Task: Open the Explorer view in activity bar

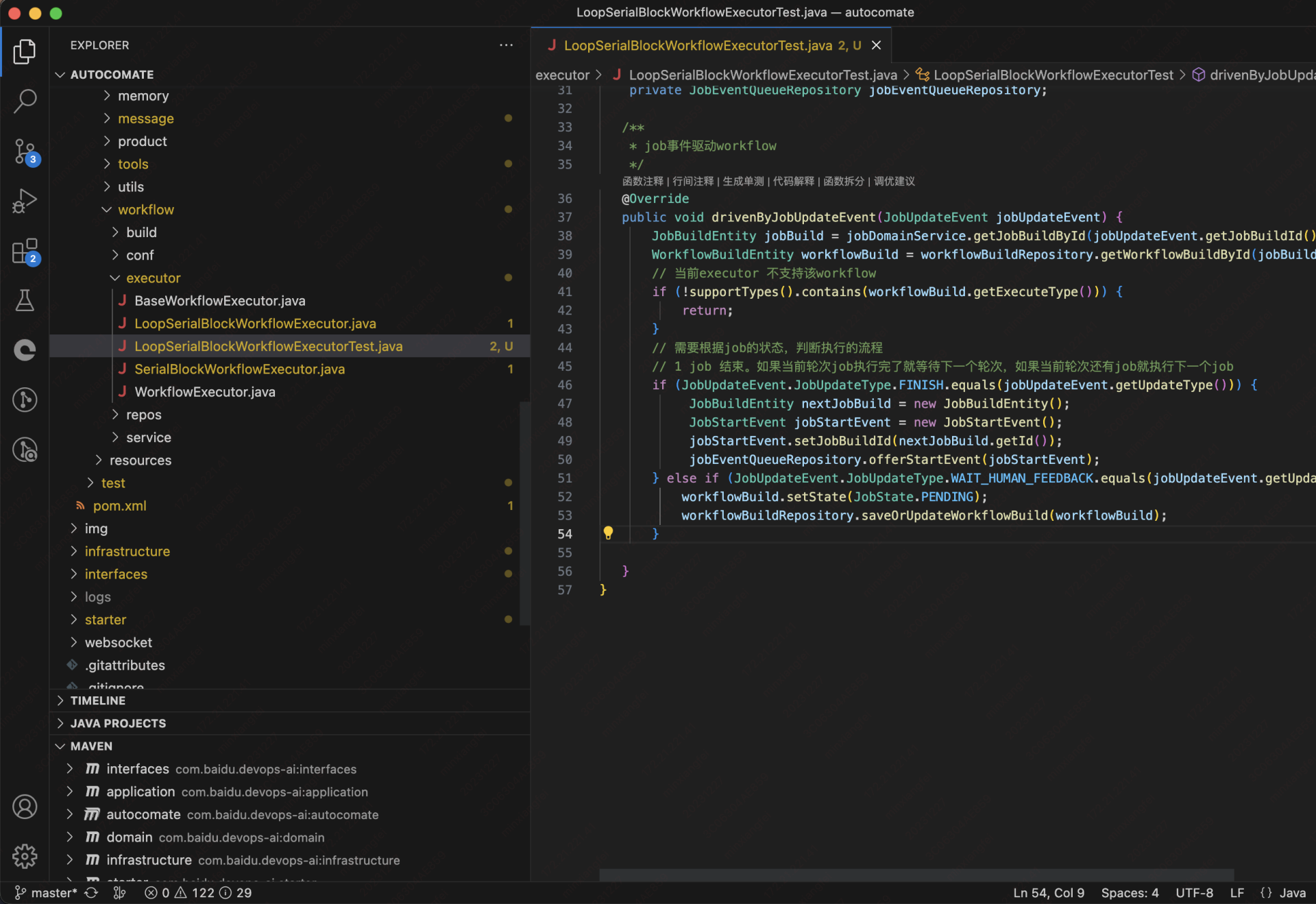Action: [x=25, y=52]
